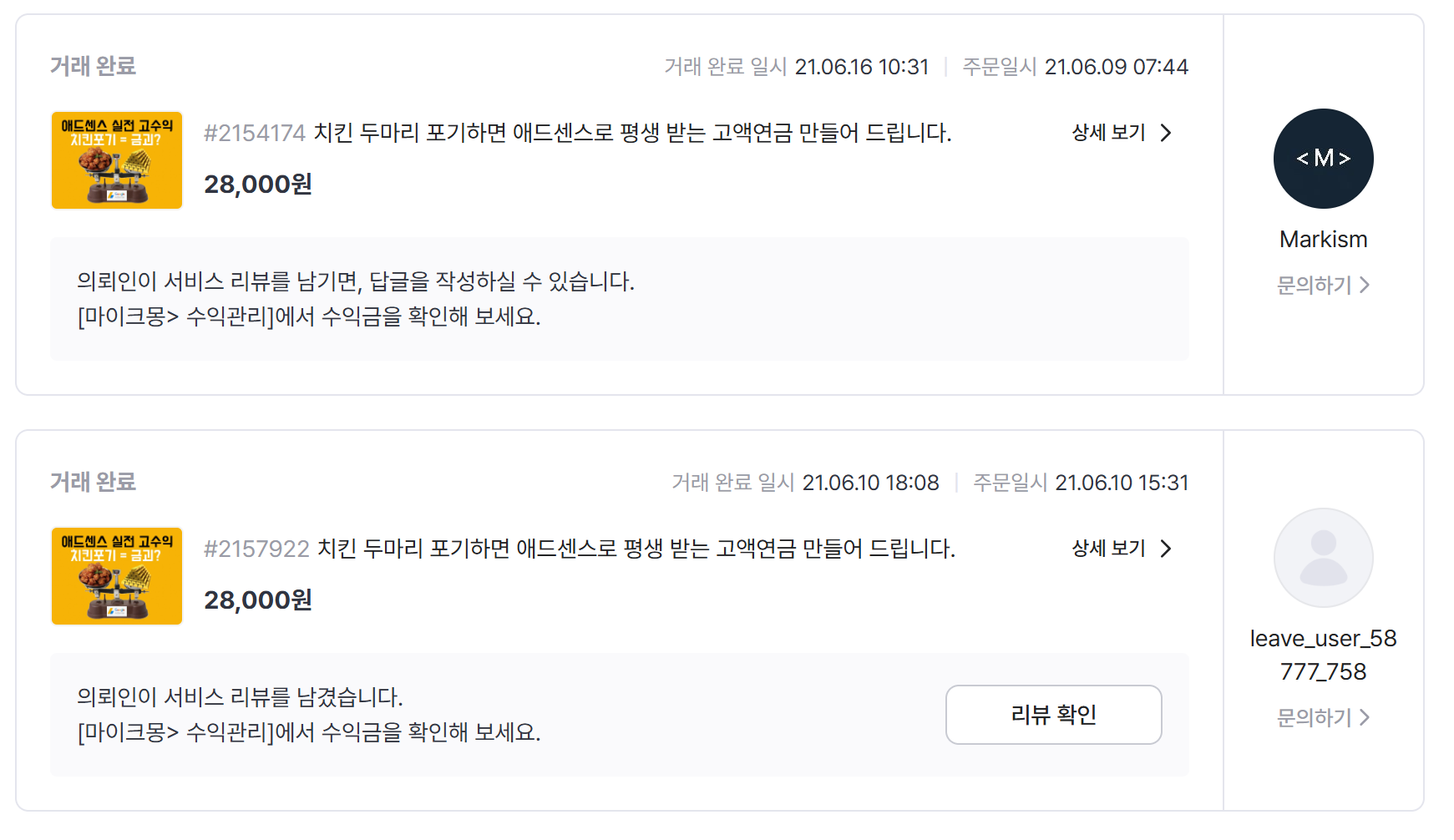Image resolution: width=1454 pixels, height=840 pixels.
Task: Click the default profile avatar of leave_user_58777_758
Action: coord(1323,558)
